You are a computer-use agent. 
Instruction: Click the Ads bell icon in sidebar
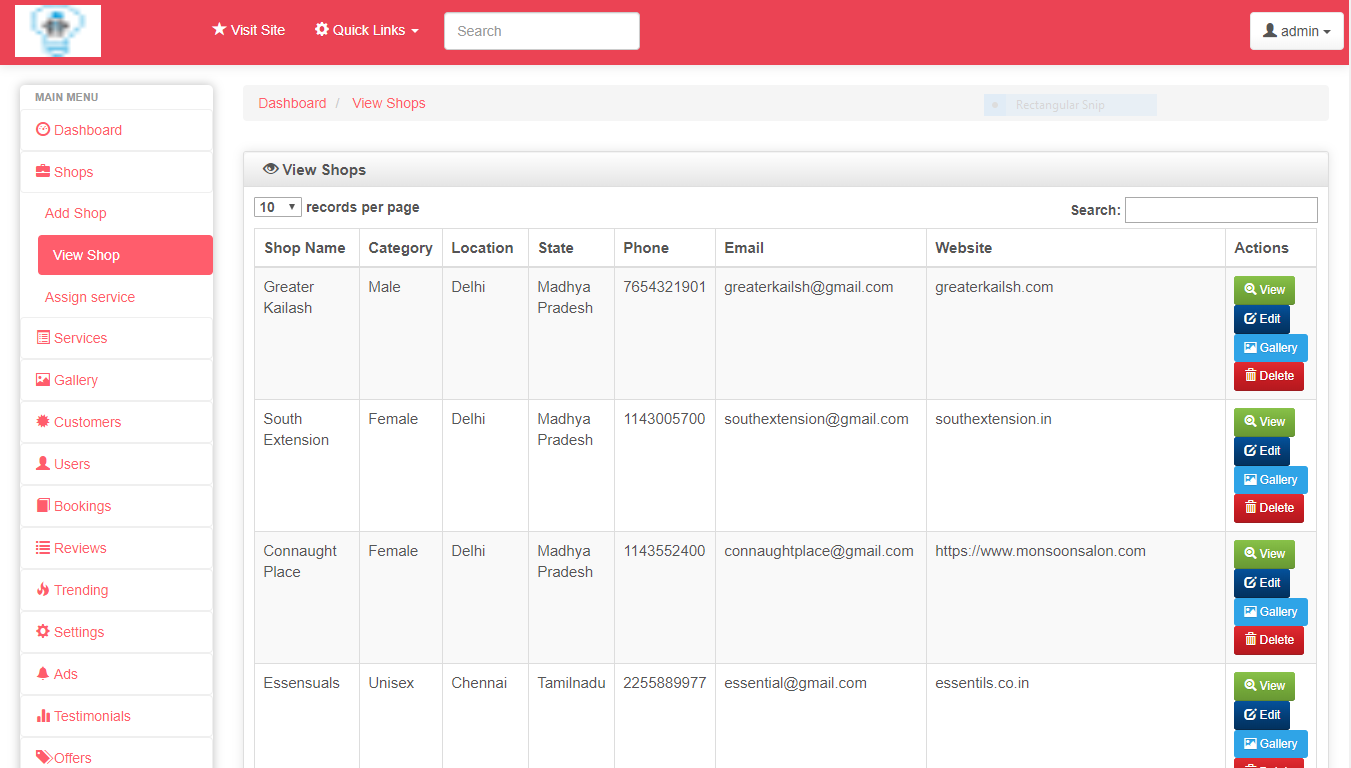(x=43, y=674)
